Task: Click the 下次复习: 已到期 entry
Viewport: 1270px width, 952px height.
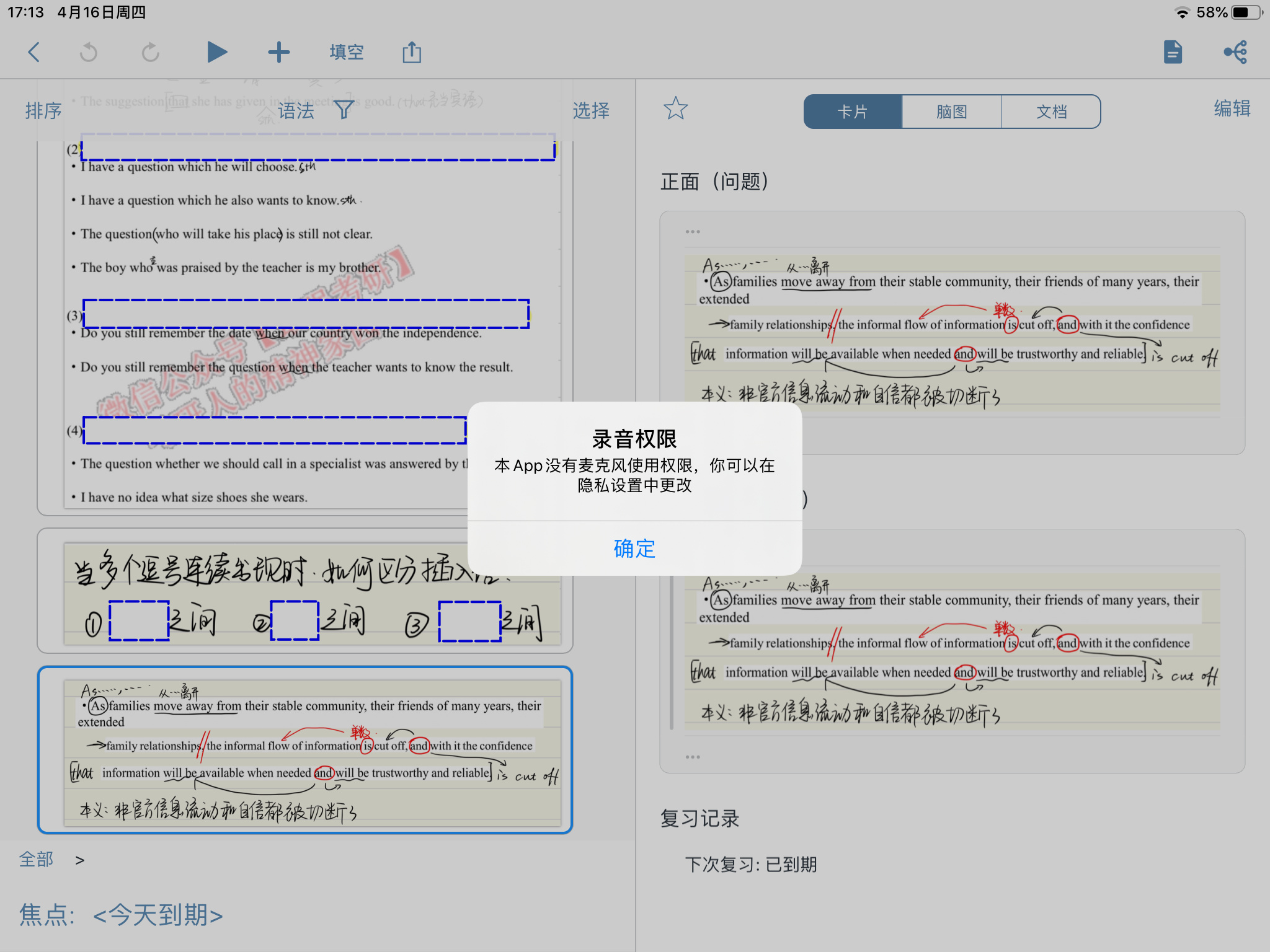Action: pyautogui.click(x=751, y=865)
